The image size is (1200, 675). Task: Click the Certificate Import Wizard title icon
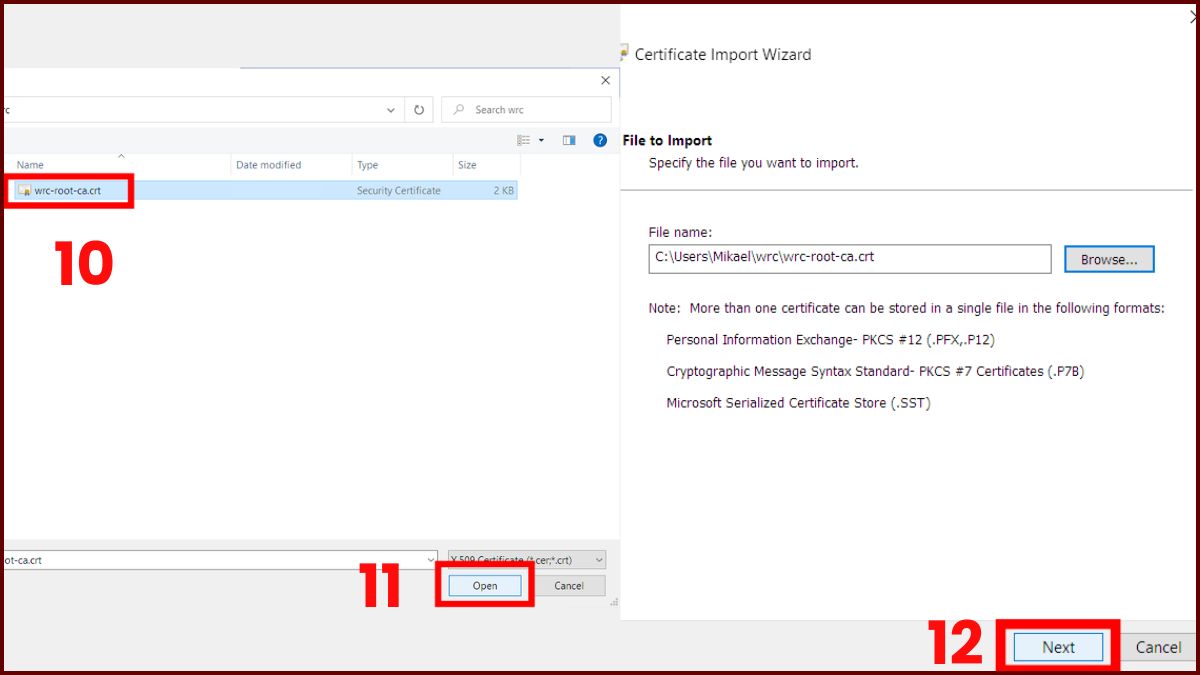[623, 54]
